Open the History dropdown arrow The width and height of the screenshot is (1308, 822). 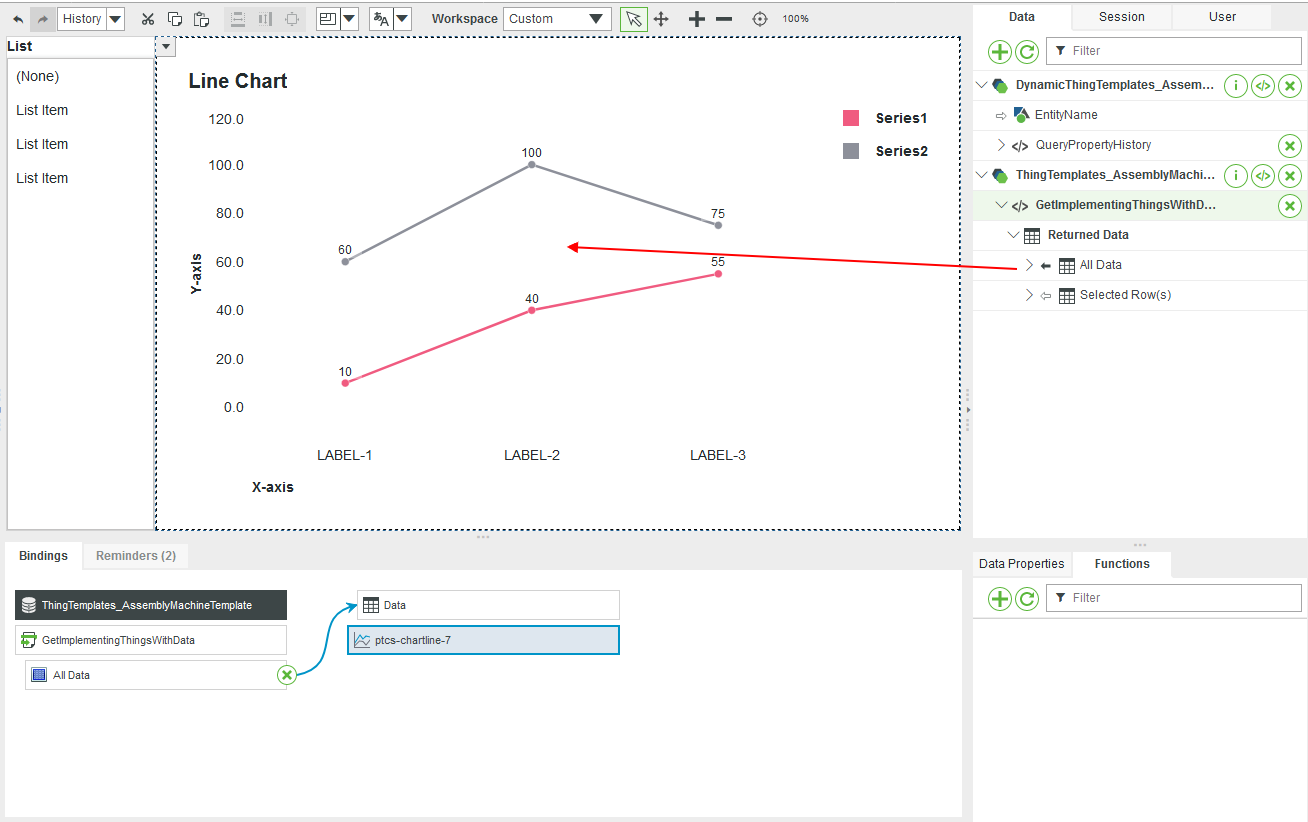coord(114,18)
